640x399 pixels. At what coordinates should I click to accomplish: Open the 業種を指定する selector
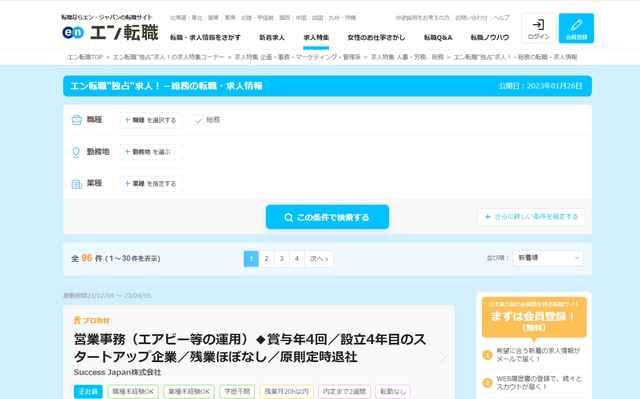click(151, 184)
